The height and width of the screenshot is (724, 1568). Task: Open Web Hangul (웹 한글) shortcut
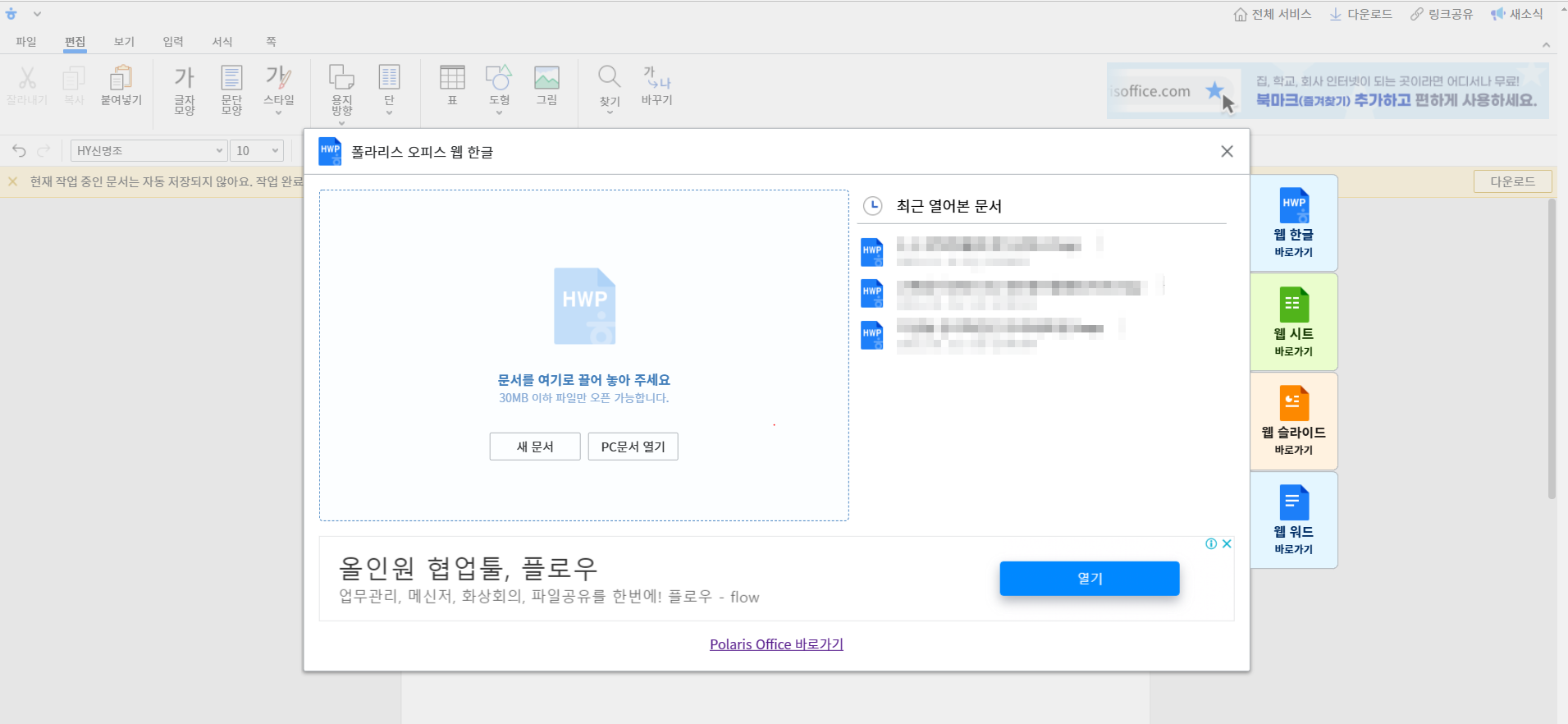click(1294, 223)
